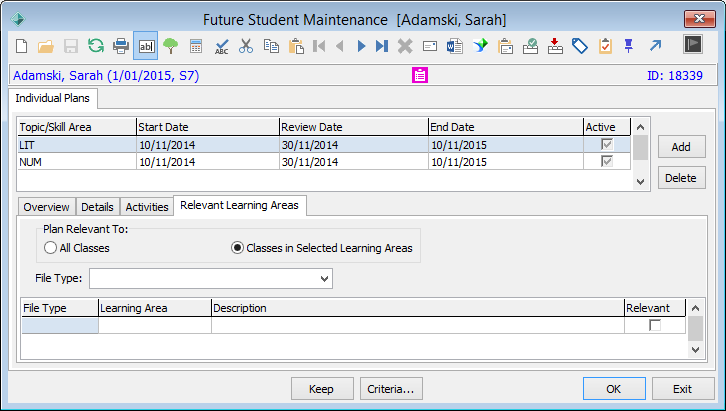
Task: Open the File Type dropdown
Action: [324, 279]
